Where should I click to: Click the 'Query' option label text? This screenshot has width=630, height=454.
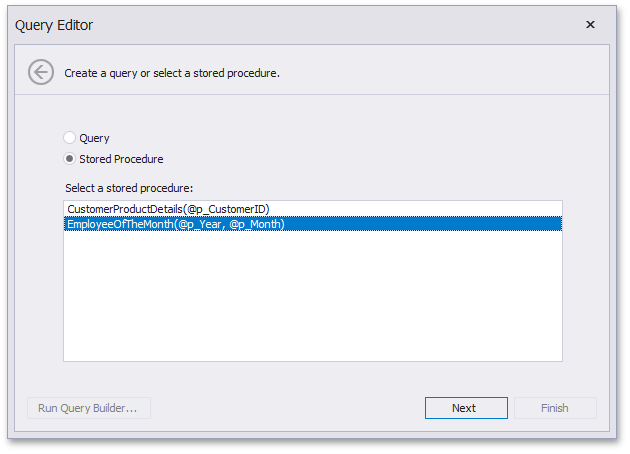point(94,138)
